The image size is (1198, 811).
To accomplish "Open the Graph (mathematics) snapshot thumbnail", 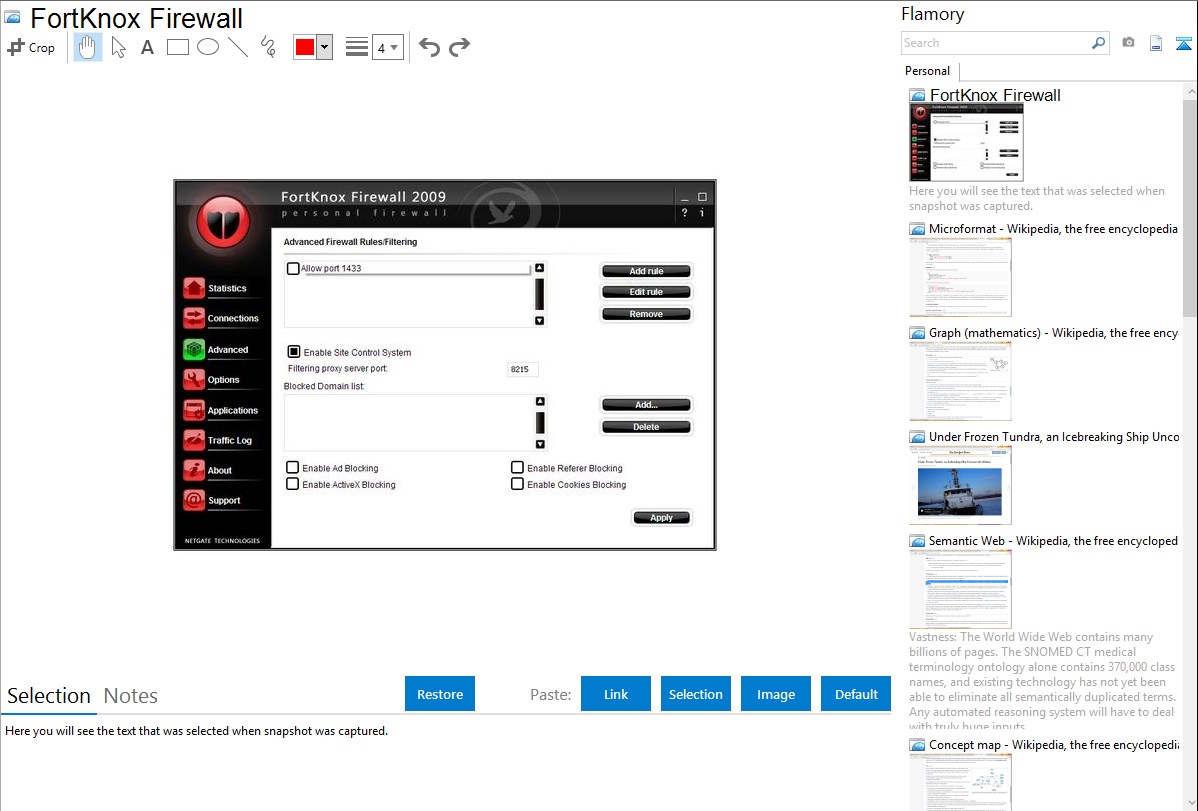I will tap(960, 381).
